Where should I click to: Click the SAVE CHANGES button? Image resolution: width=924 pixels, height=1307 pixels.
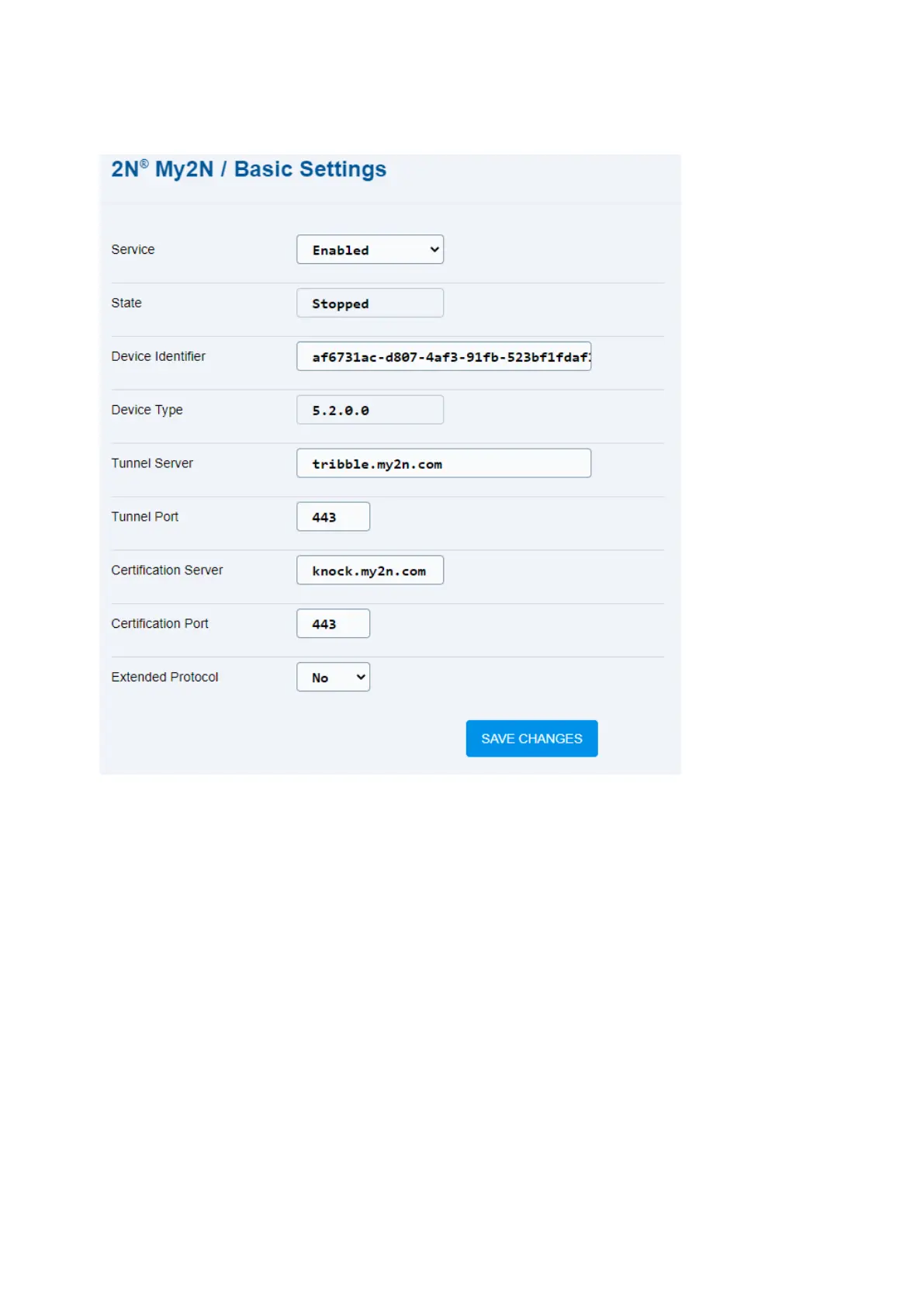click(531, 738)
